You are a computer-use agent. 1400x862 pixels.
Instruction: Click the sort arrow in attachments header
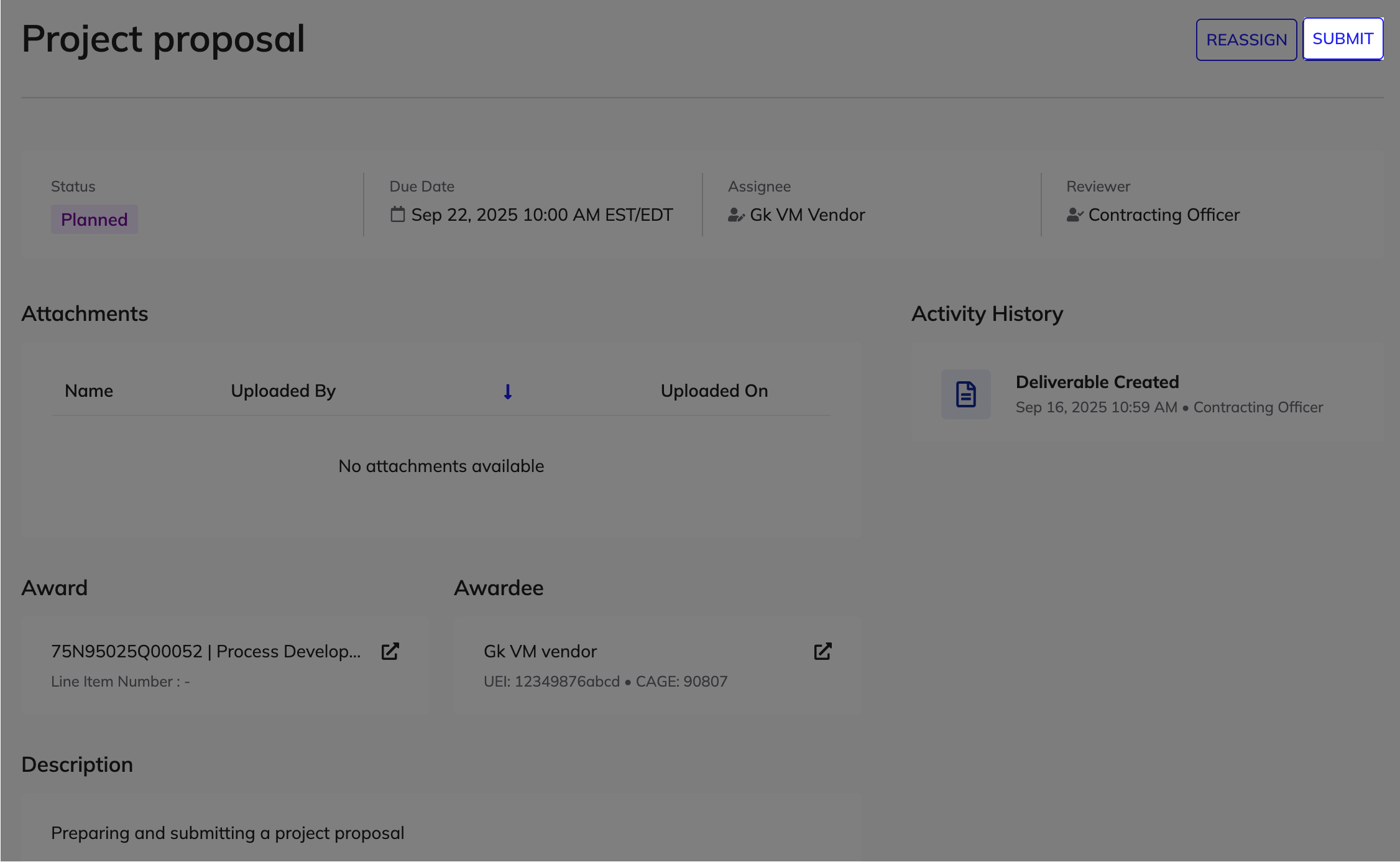click(507, 391)
